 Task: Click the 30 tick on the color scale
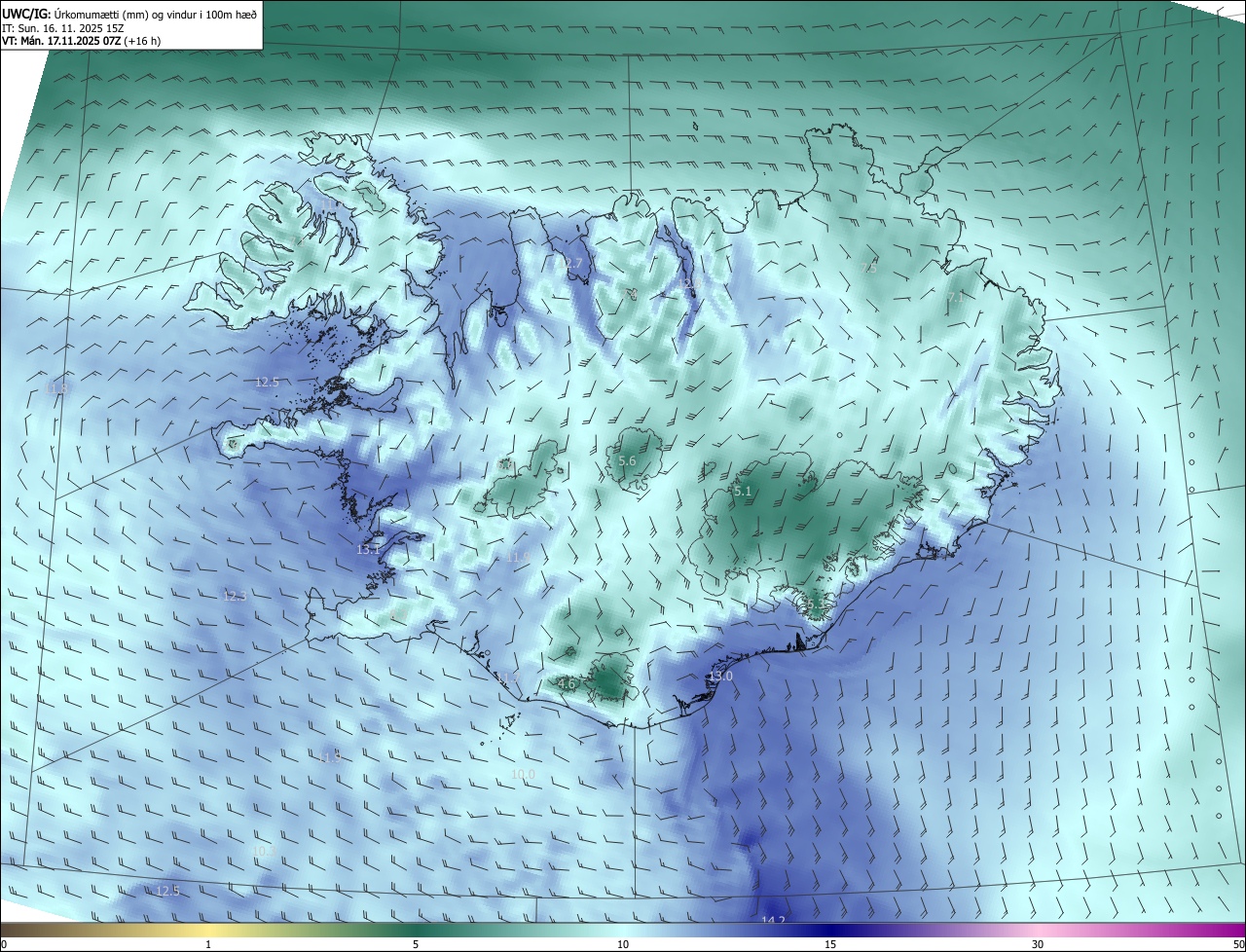click(1038, 944)
